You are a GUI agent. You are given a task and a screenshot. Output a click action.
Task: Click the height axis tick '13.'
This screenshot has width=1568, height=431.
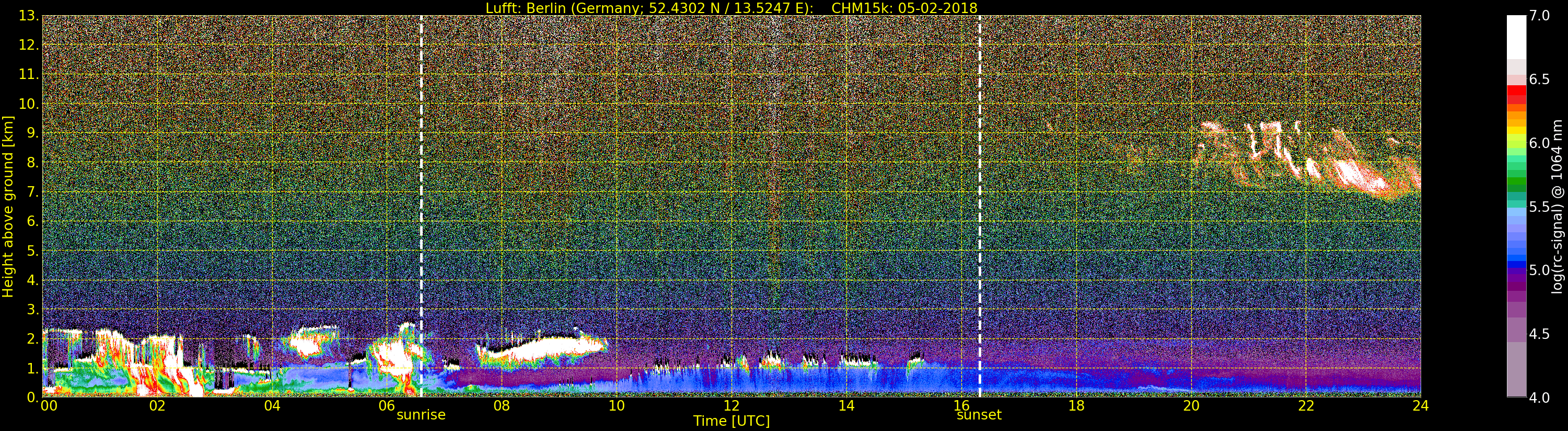coord(28,16)
